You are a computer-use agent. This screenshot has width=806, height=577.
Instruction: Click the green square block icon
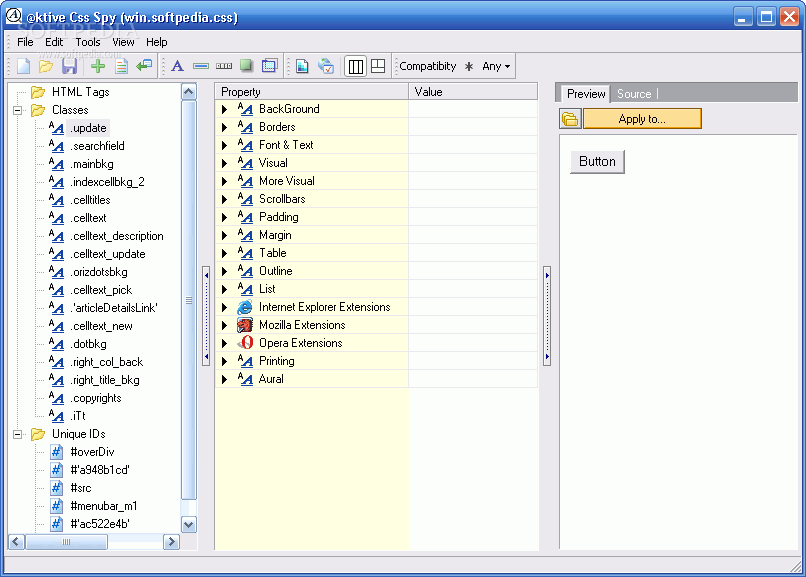(246, 65)
